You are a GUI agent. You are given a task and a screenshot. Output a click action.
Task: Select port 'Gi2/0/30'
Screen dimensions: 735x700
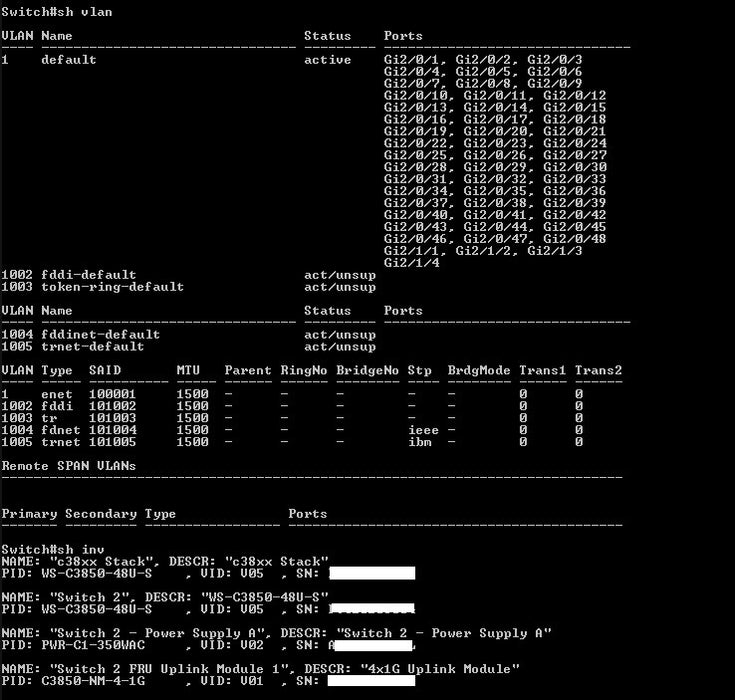[575, 167]
